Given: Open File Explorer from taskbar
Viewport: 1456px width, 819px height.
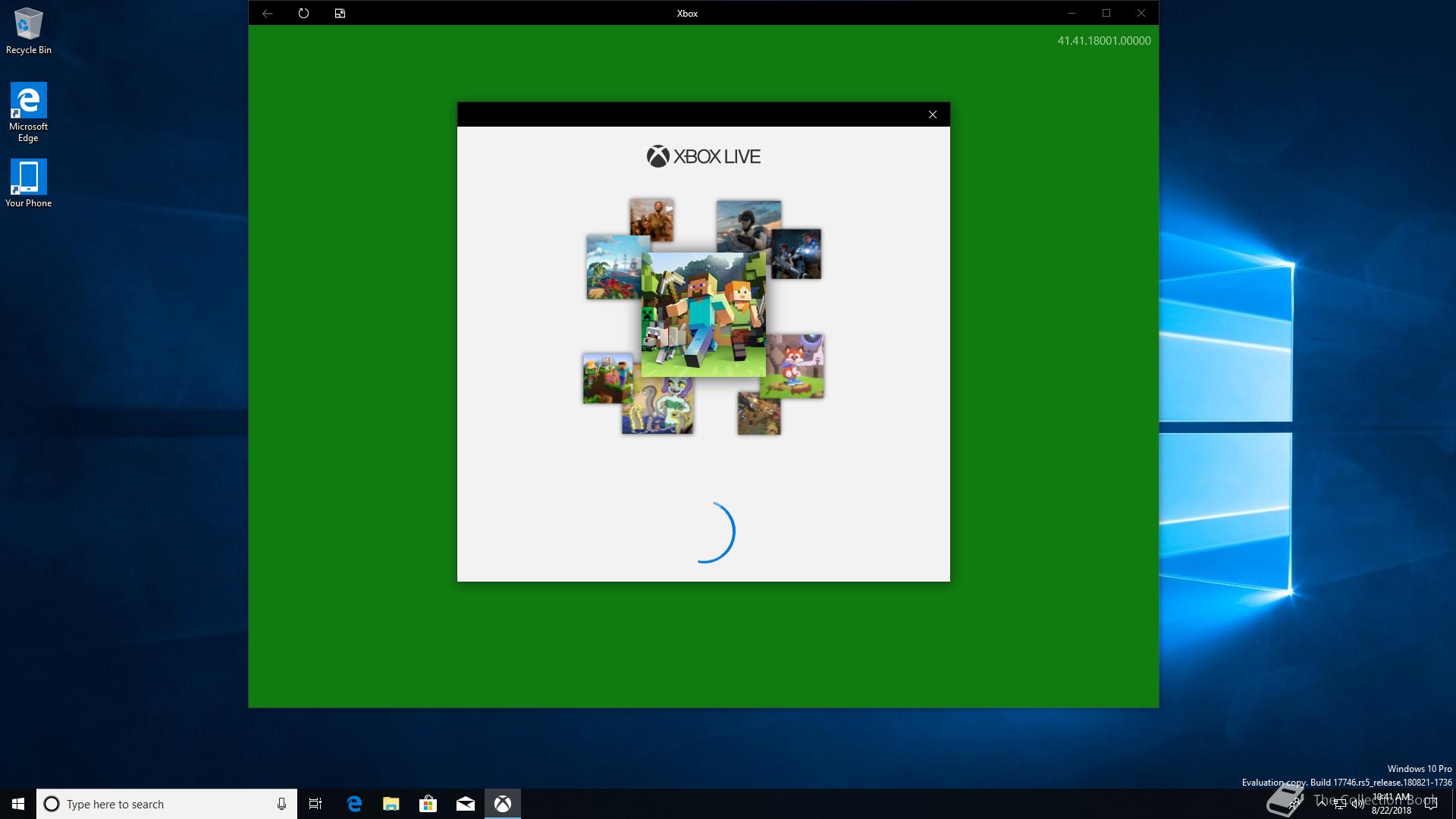Looking at the screenshot, I should coord(391,804).
